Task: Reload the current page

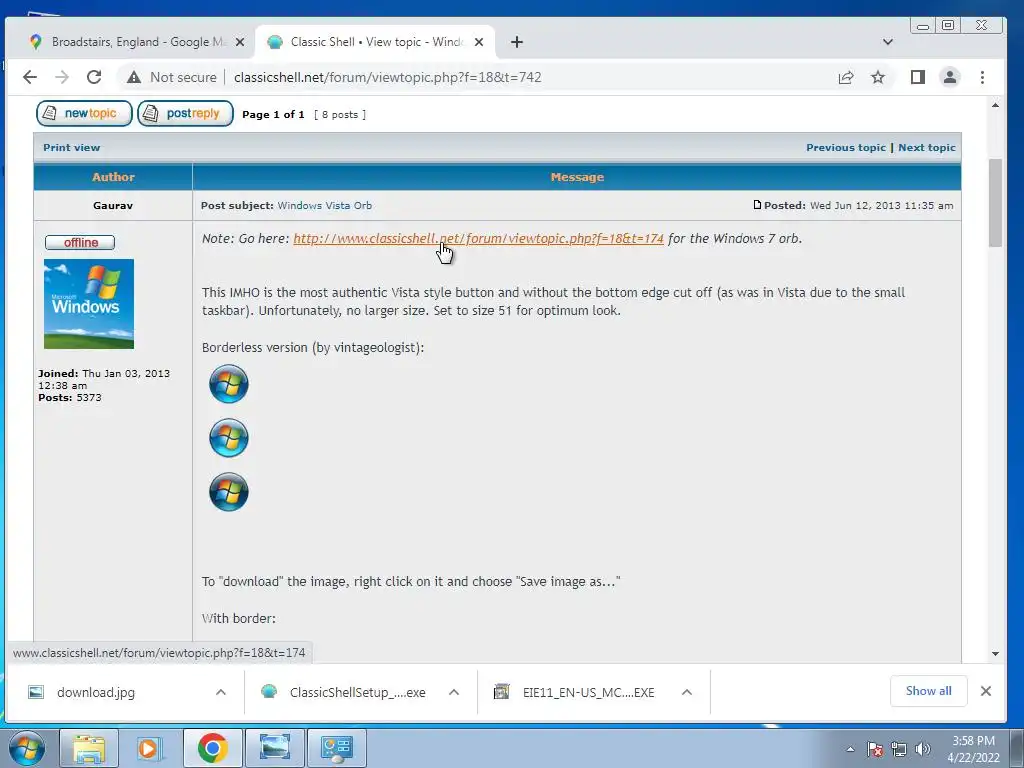Action: tap(94, 77)
